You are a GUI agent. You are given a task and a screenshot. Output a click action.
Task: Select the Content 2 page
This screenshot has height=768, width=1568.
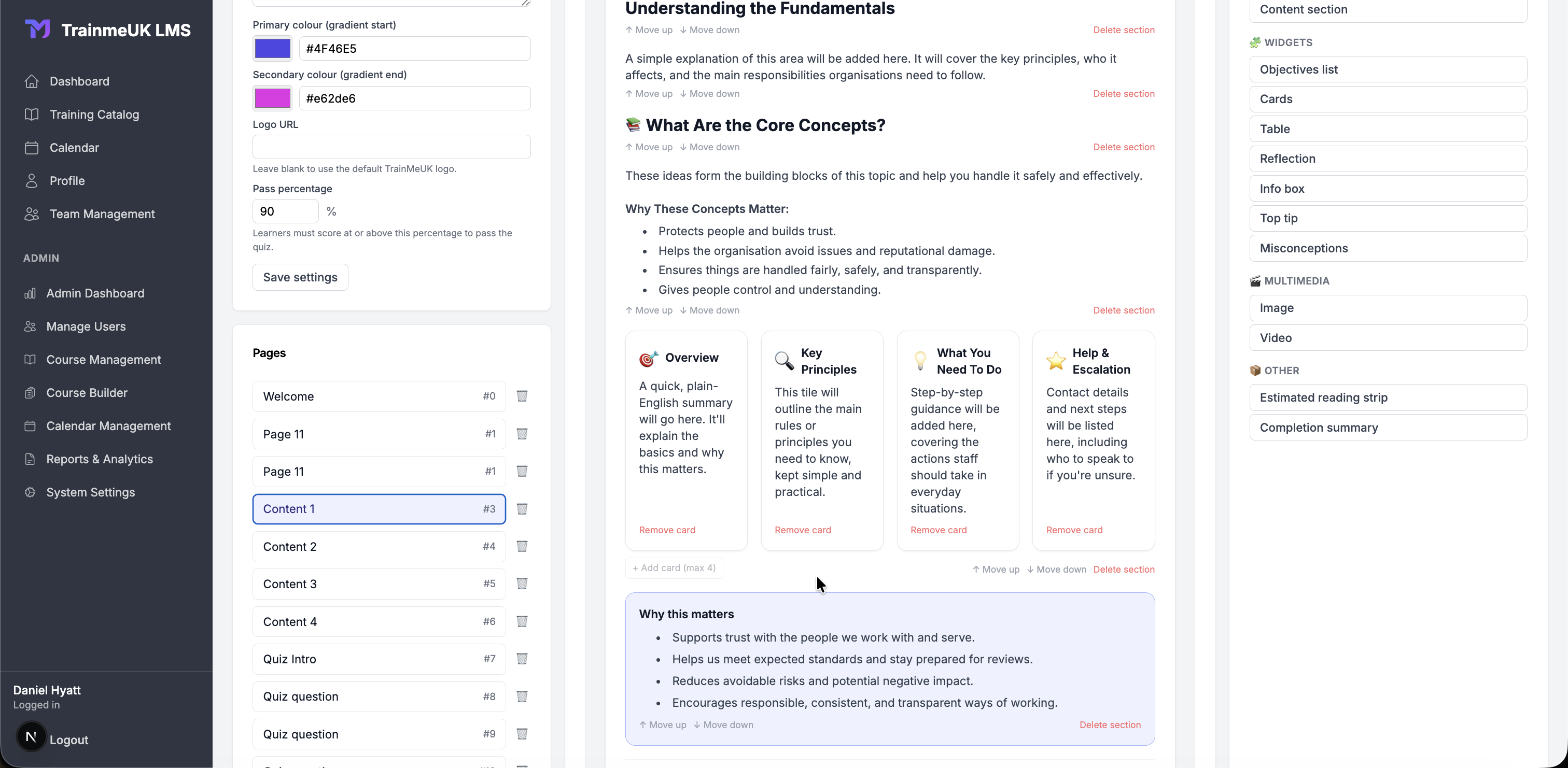(x=379, y=547)
